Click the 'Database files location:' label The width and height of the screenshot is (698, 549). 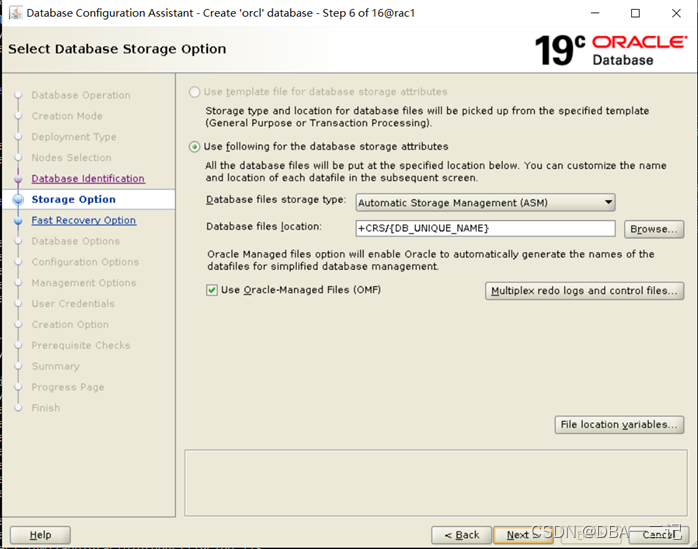(264, 227)
